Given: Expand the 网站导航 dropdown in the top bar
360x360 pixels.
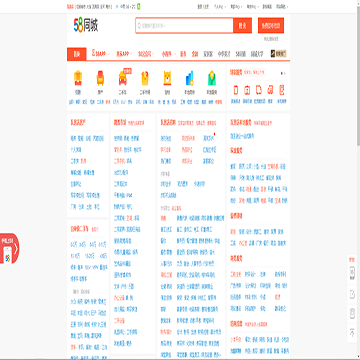Looking at the screenshot, I should (x=282, y=6).
